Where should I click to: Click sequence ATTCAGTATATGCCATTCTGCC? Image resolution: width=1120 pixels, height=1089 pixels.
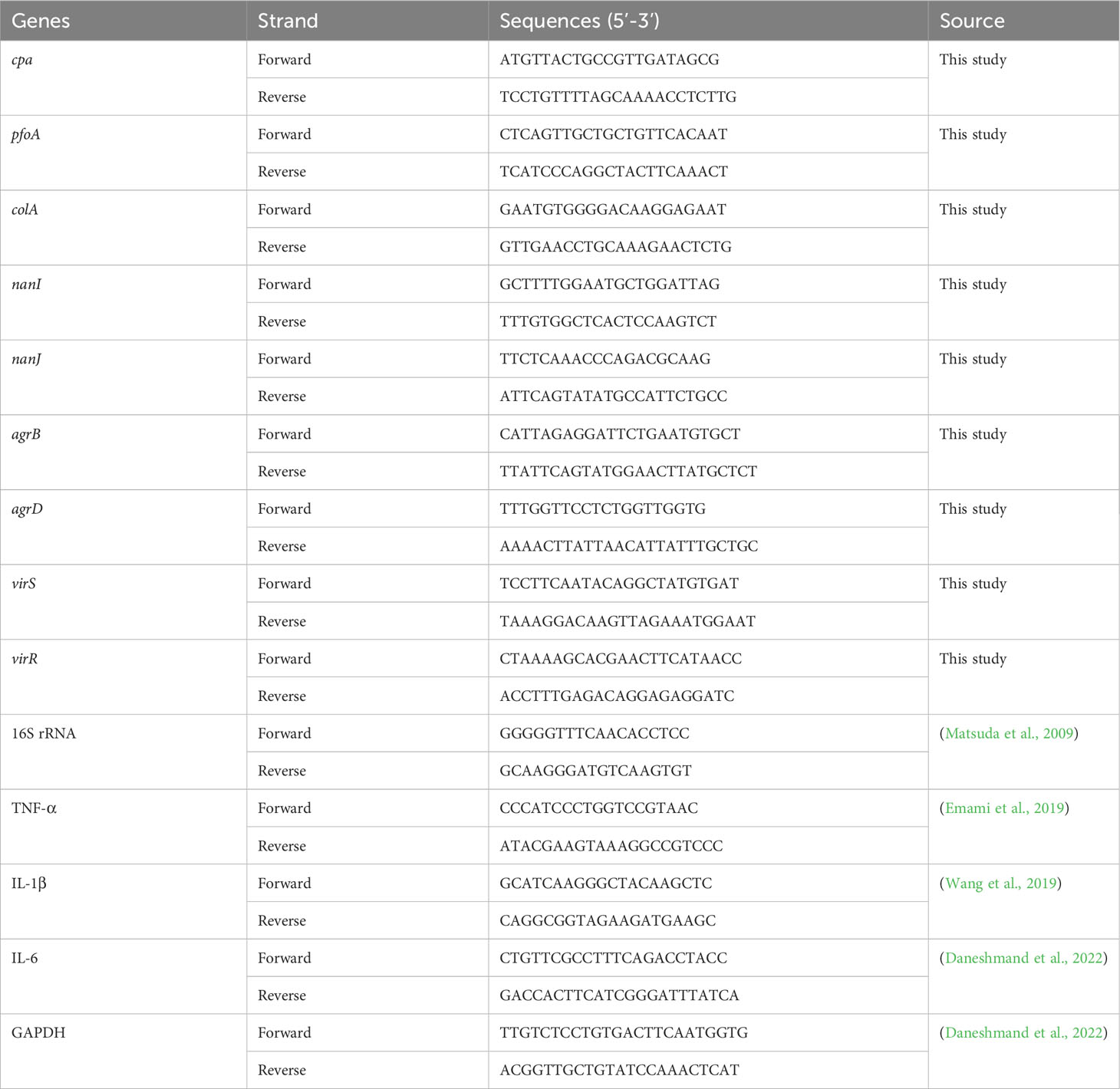click(613, 396)
